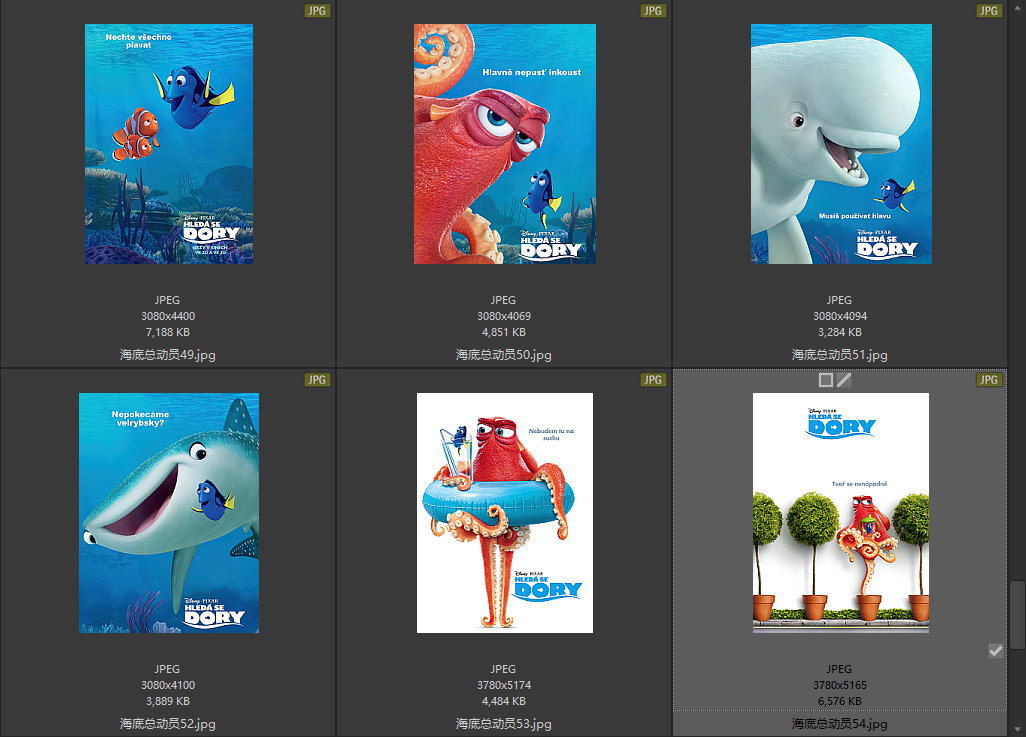Toggle the checkmark tag on 海底总动员54.jpg
1026x737 pixels.
(x=995, y=651)
